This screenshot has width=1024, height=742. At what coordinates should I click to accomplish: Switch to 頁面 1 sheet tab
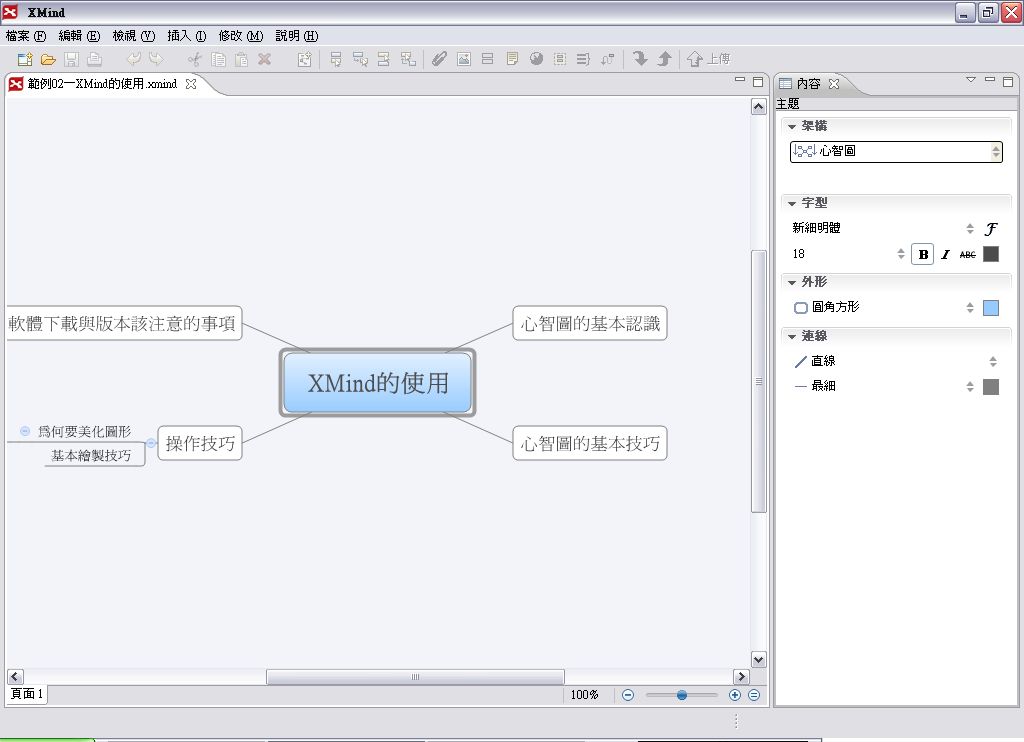(x=27, y=694)
